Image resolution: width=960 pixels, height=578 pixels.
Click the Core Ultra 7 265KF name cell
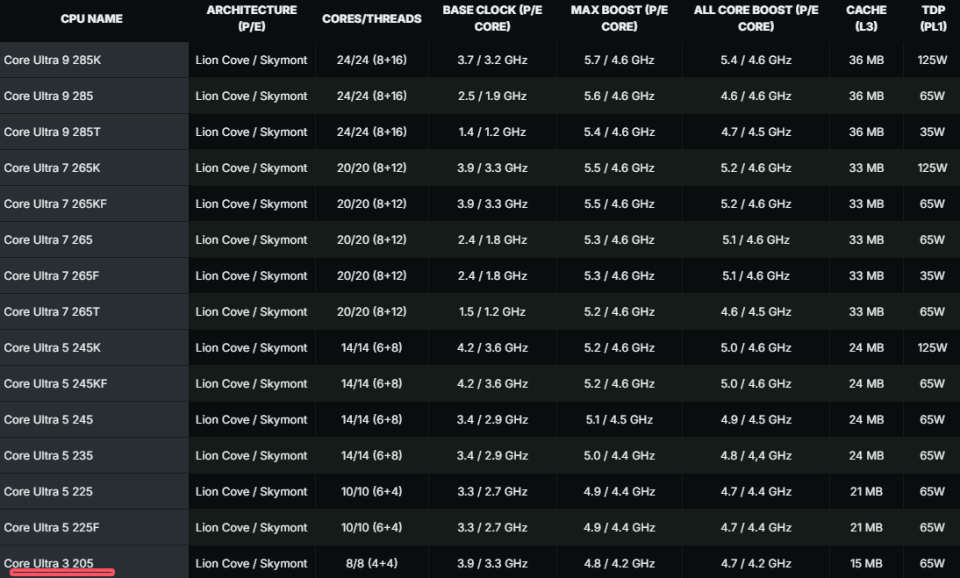56,204
